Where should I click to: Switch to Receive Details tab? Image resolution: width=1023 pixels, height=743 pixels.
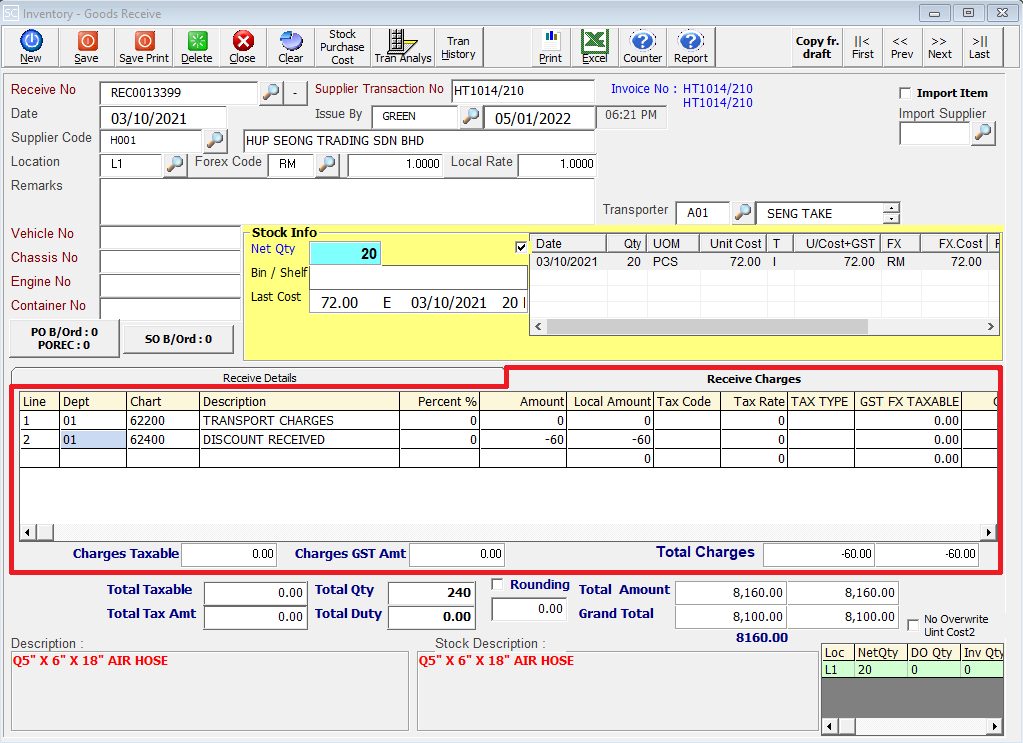coord(259,378)
